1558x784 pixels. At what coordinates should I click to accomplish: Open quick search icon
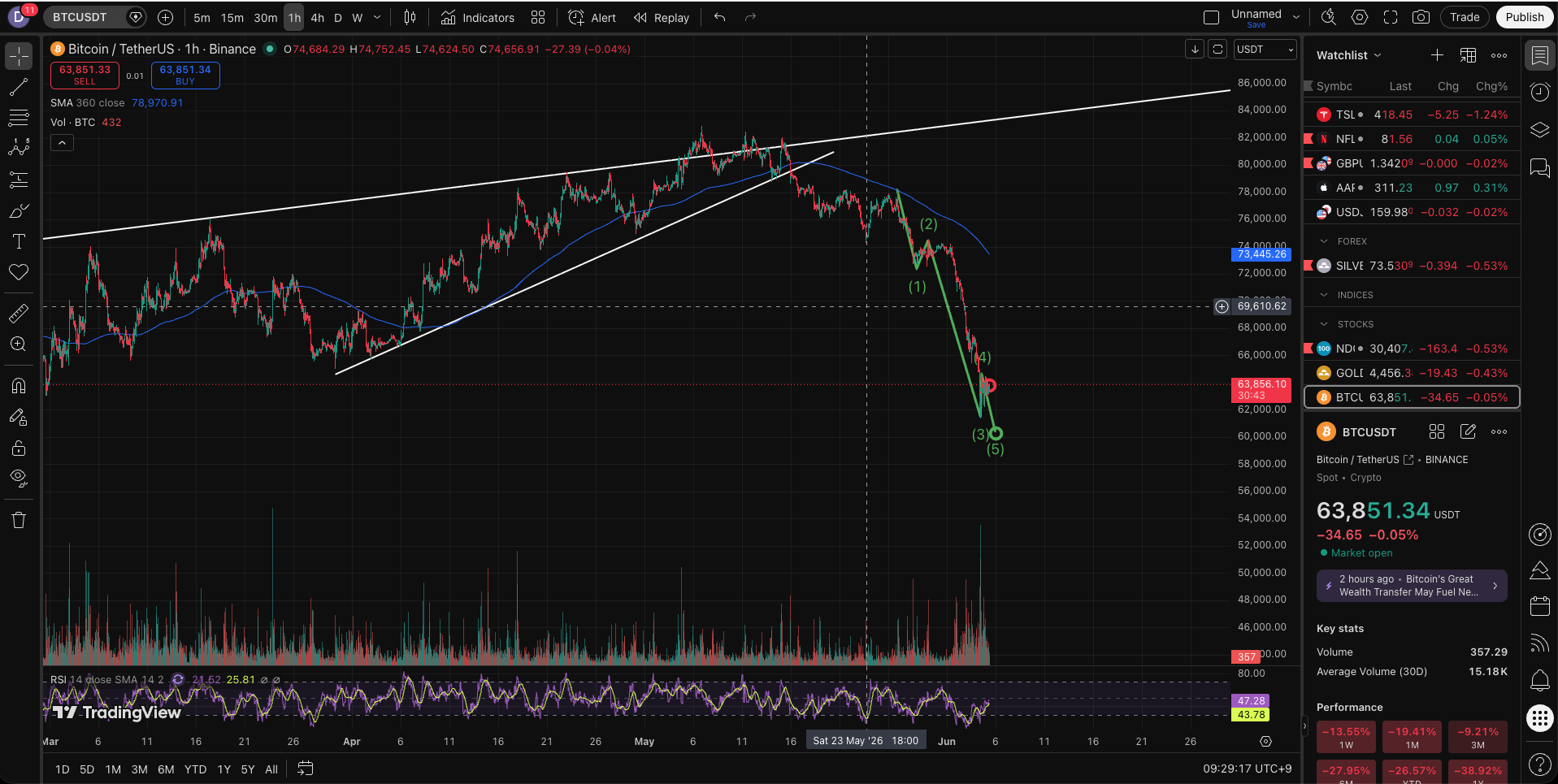(x=1329, y=17)
